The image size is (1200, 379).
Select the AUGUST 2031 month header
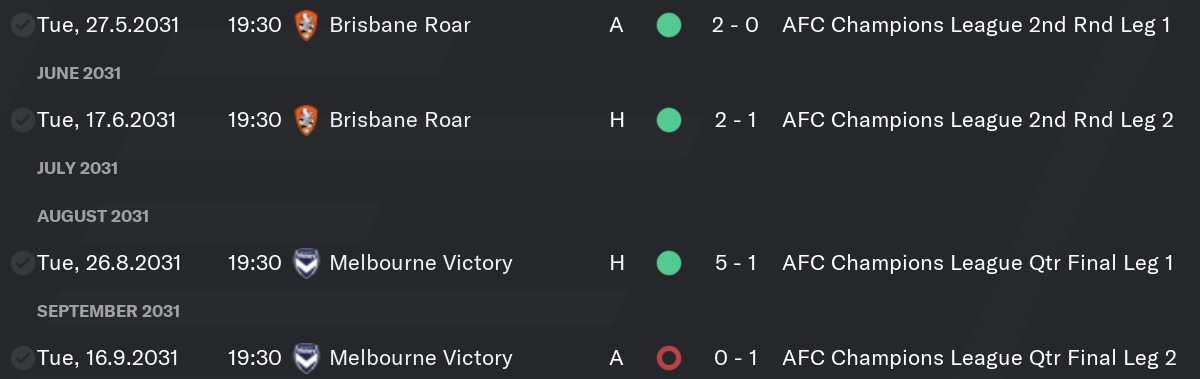tap(93, 216)
